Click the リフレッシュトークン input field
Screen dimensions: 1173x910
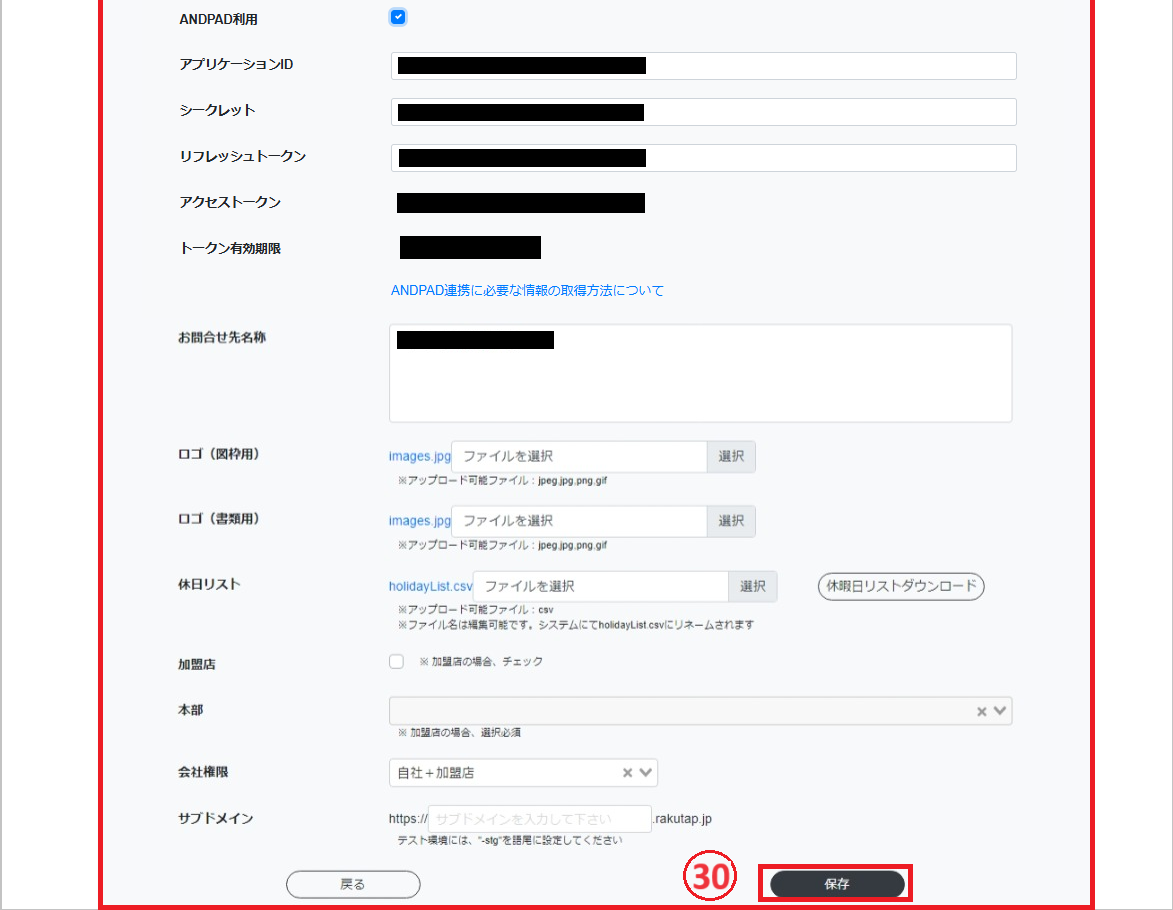pyautogui.click(x=703, y=158)
